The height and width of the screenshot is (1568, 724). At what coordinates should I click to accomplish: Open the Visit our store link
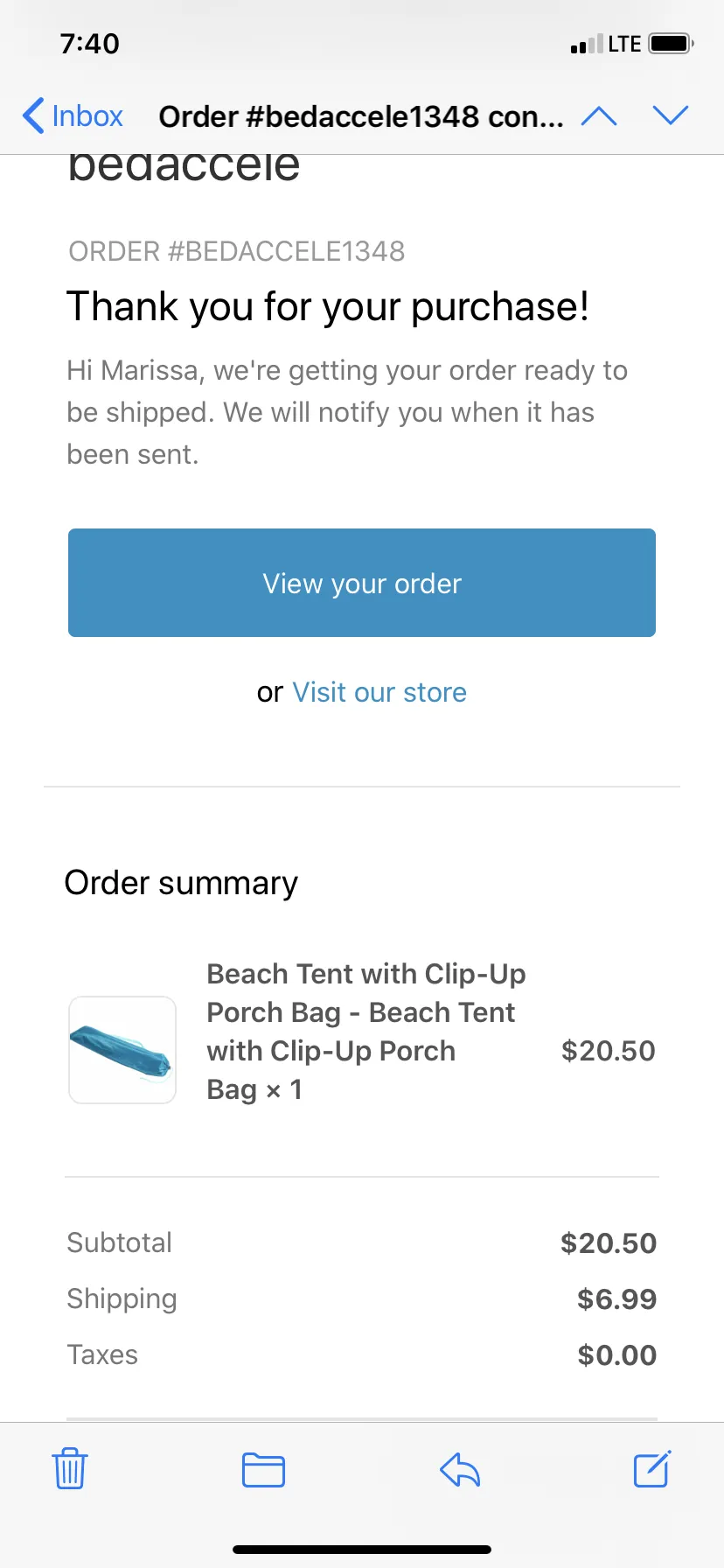[x=379, y=692]
